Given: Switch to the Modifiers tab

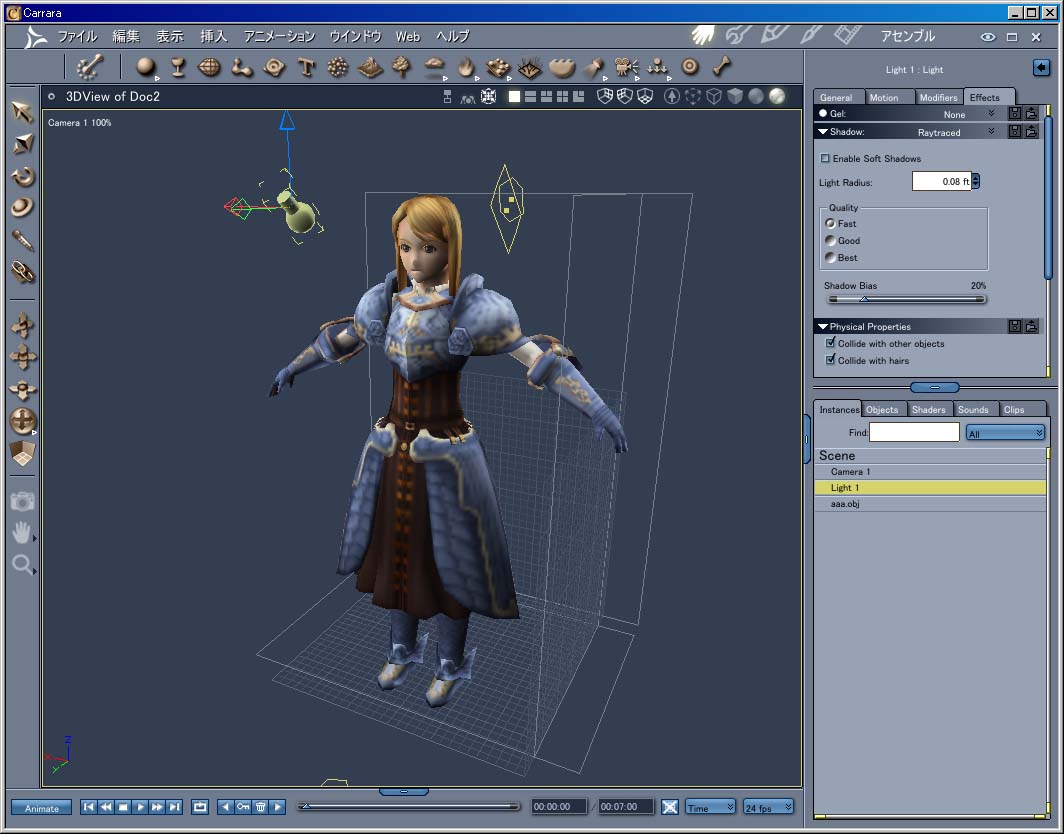Looking at the screenshot, I should pyautogui.click(x=938, y=97).
